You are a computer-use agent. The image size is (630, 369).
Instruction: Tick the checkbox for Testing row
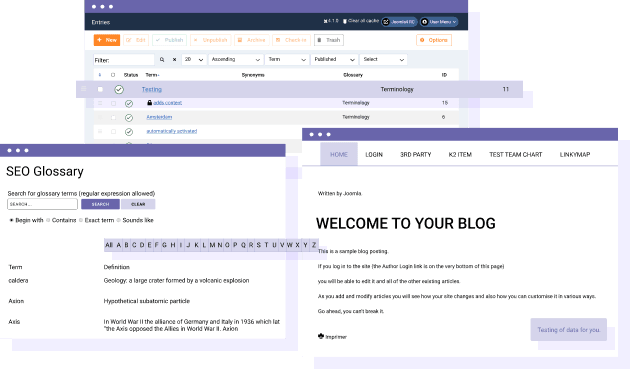pyautogui.click(x=100, y=89)
